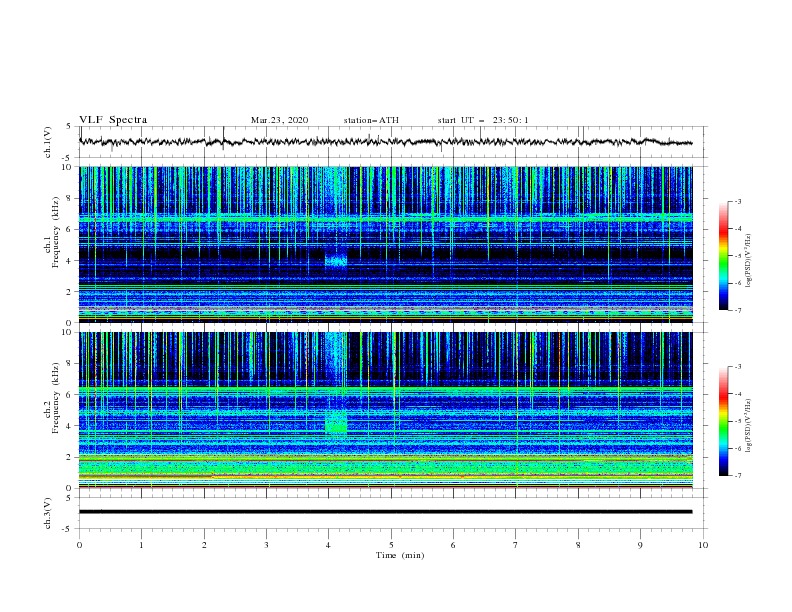This screenshot has height=612, width=792.
Task: Click the "8" tick on the Time axis
Action: point(578,545)
